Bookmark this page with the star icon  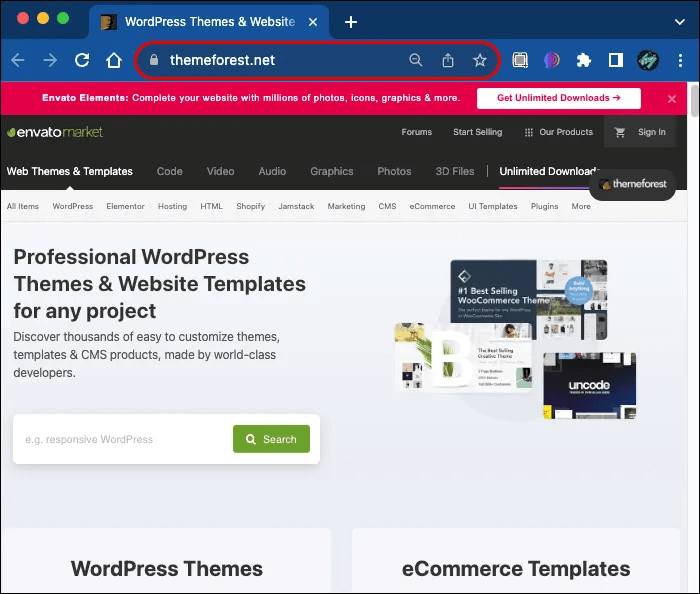coord(480,60)
